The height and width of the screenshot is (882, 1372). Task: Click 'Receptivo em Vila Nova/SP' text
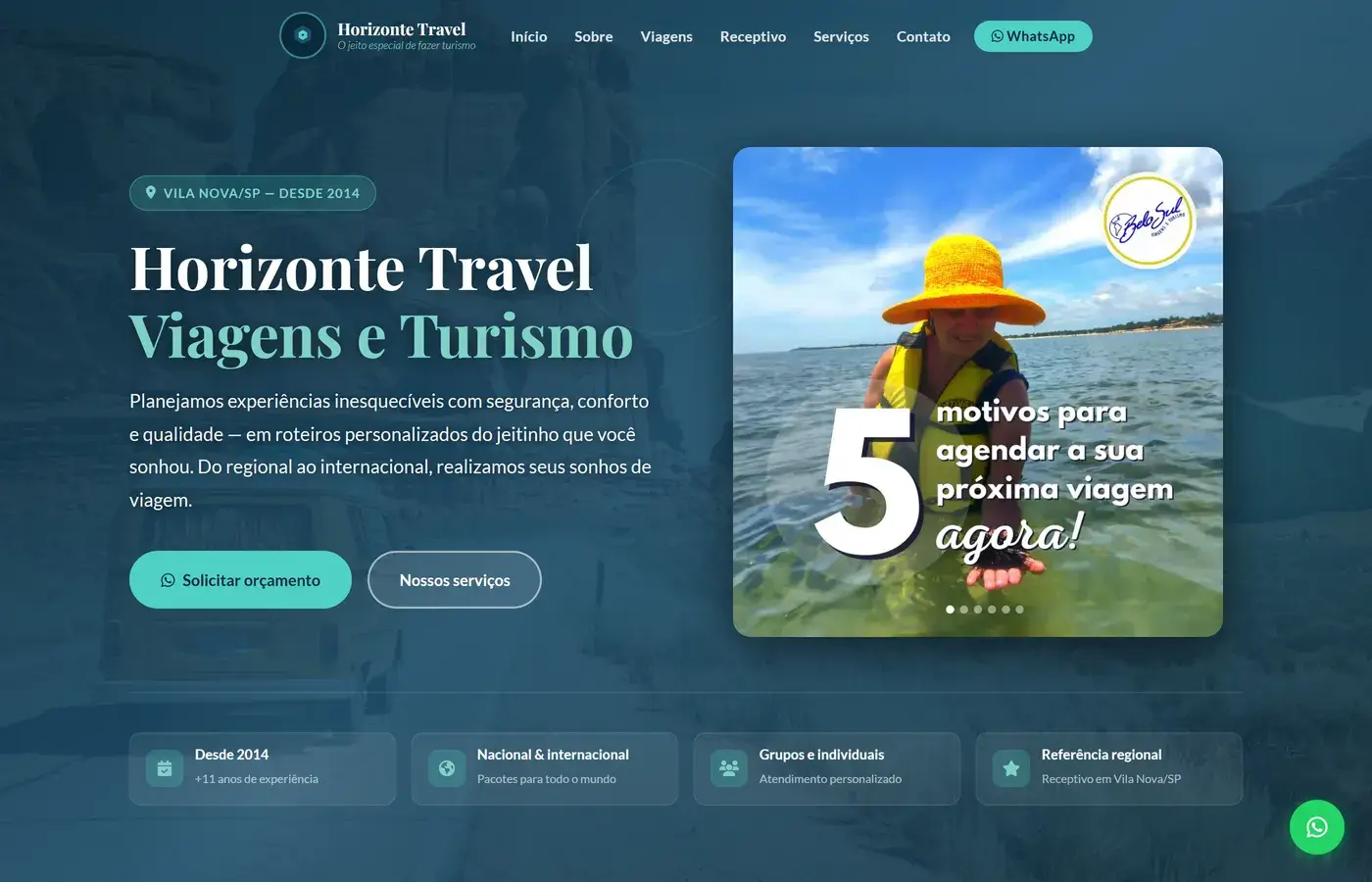pos(1111,779)
